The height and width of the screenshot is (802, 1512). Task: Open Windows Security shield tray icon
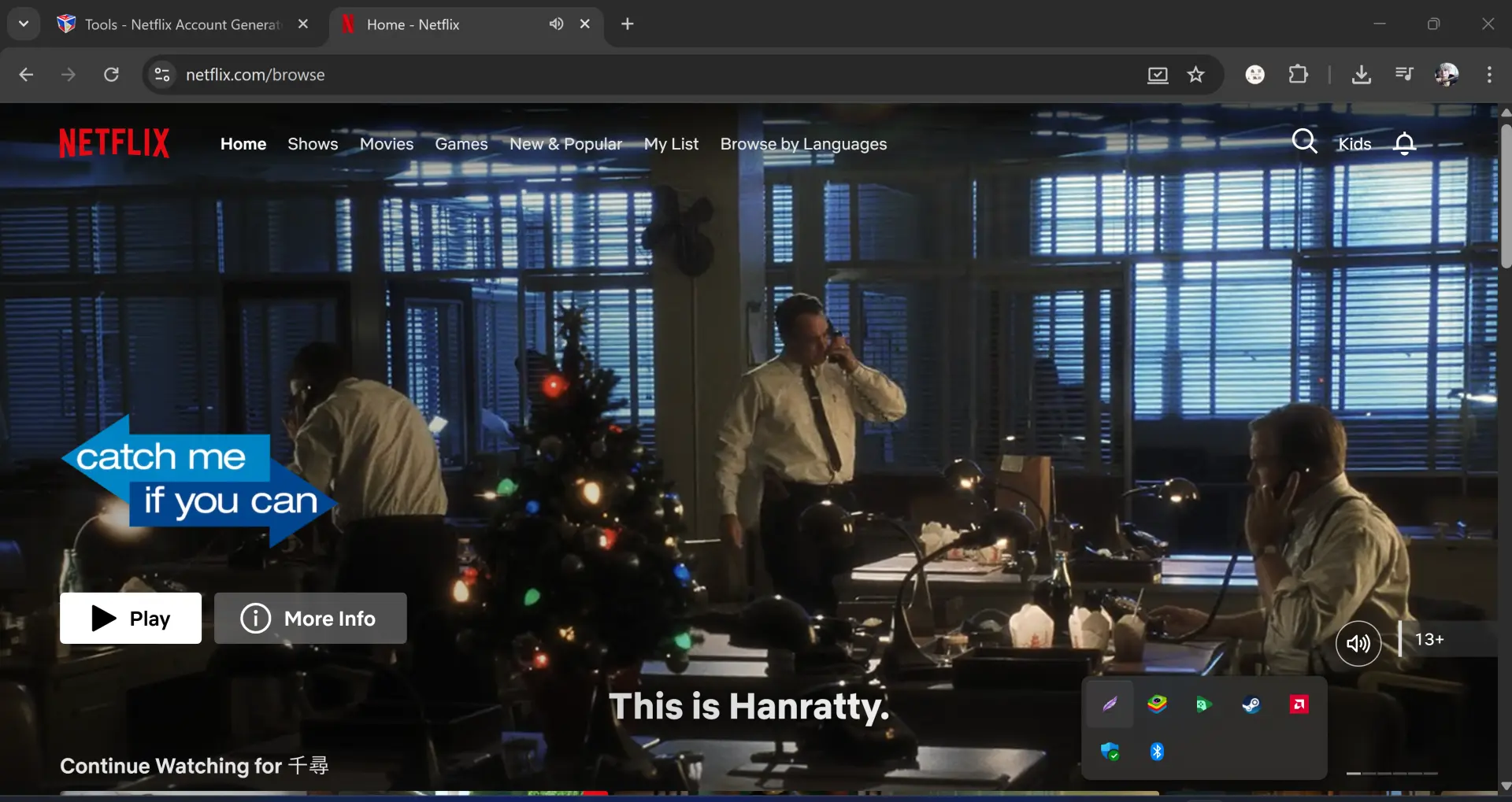point(1110,752)
